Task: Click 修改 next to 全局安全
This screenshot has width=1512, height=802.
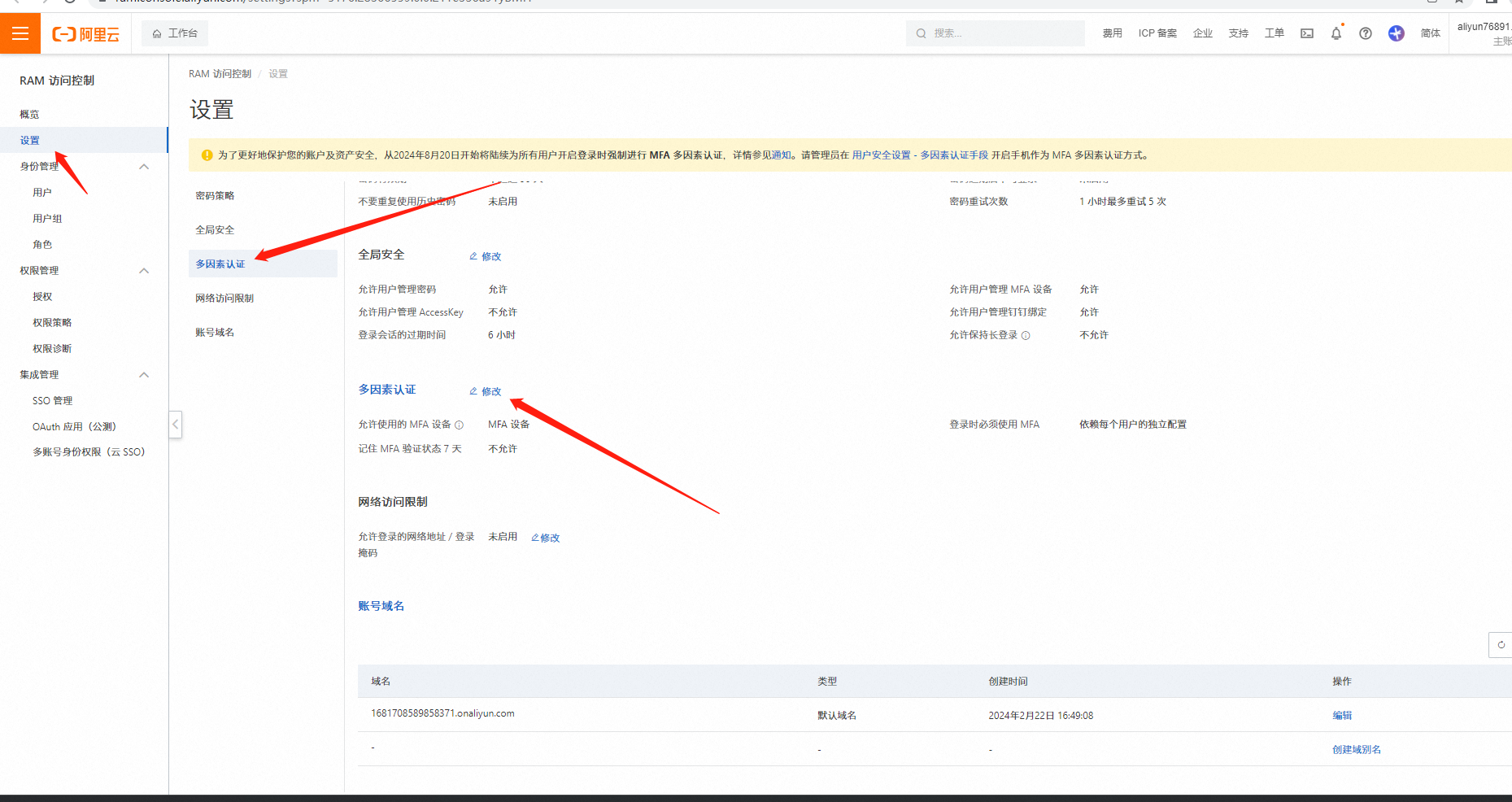Action: [486, 256]
